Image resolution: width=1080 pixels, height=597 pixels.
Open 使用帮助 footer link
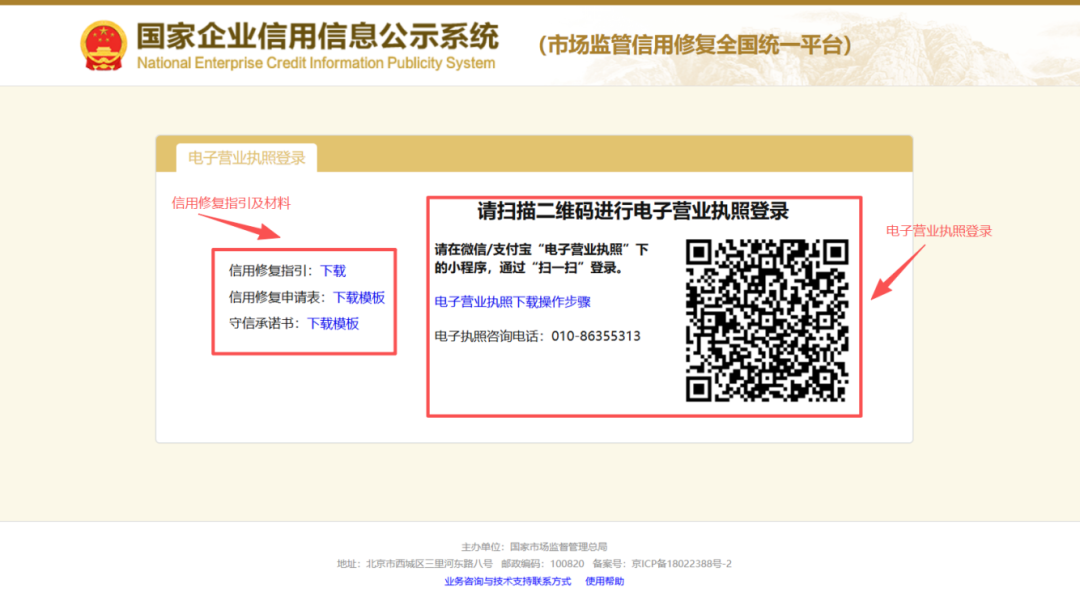605,581
